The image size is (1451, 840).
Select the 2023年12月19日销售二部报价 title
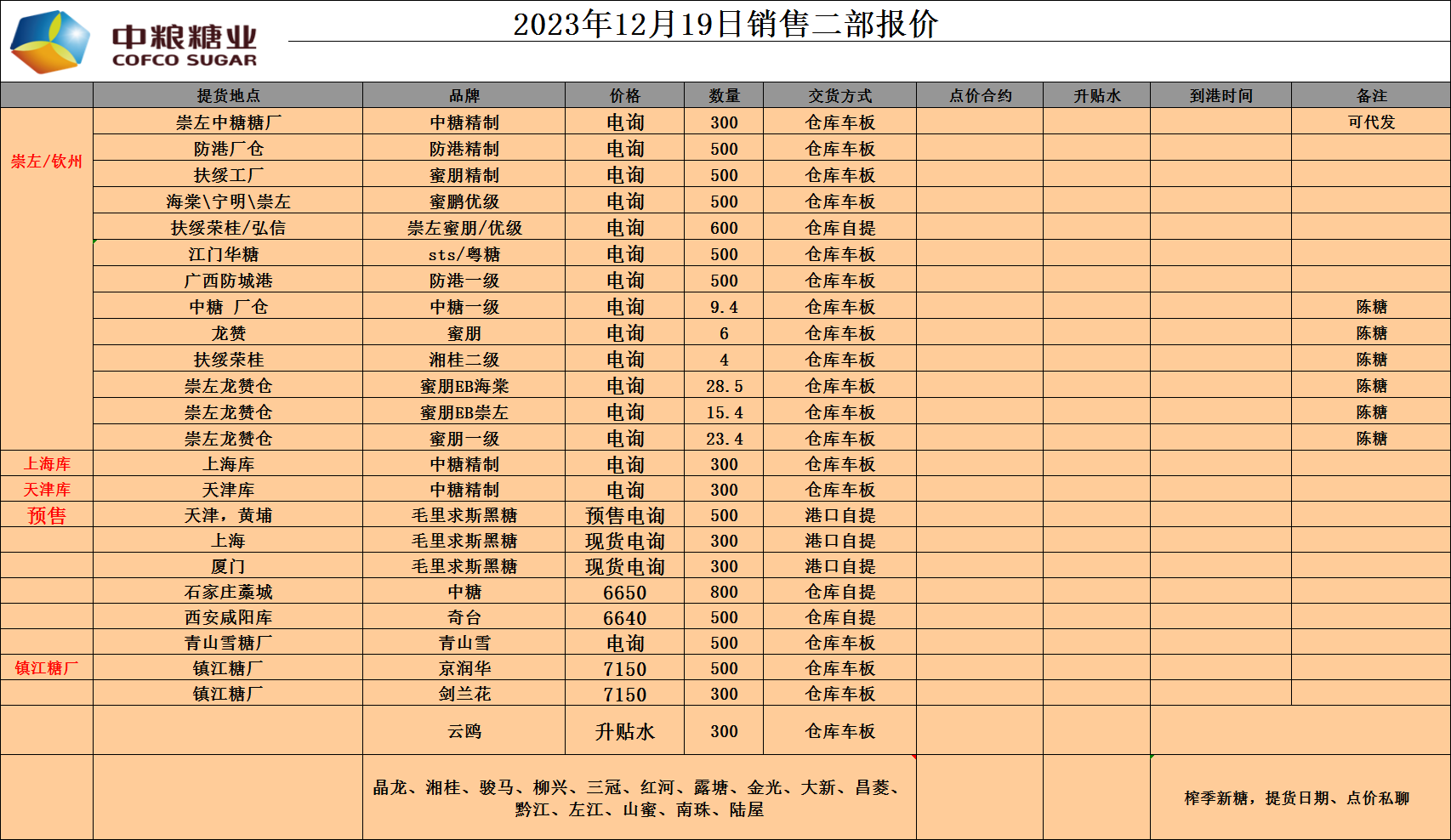click(725, 24)
